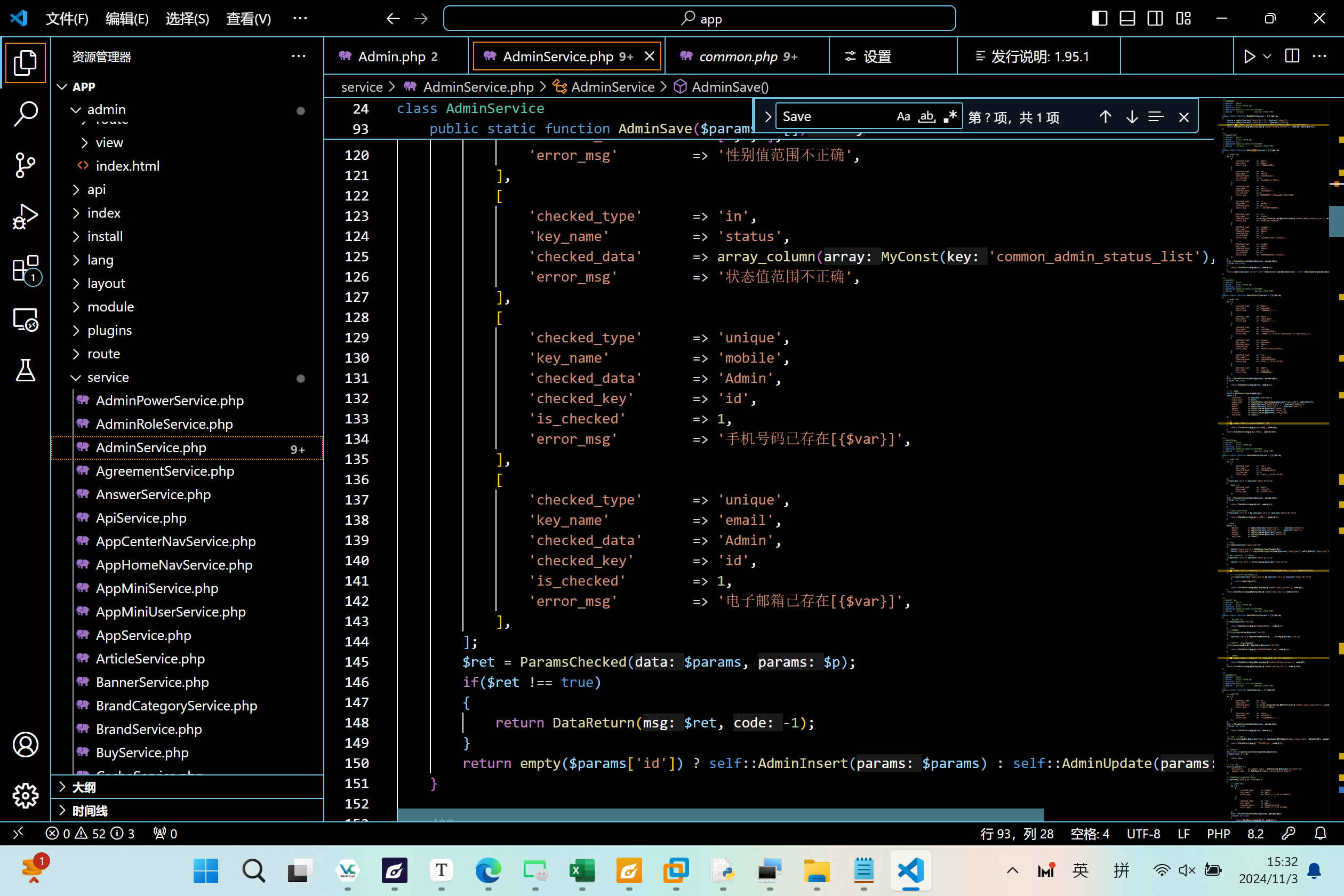Change UTF-8 encoding
1344x896 pixels.
click(1143, 834)
